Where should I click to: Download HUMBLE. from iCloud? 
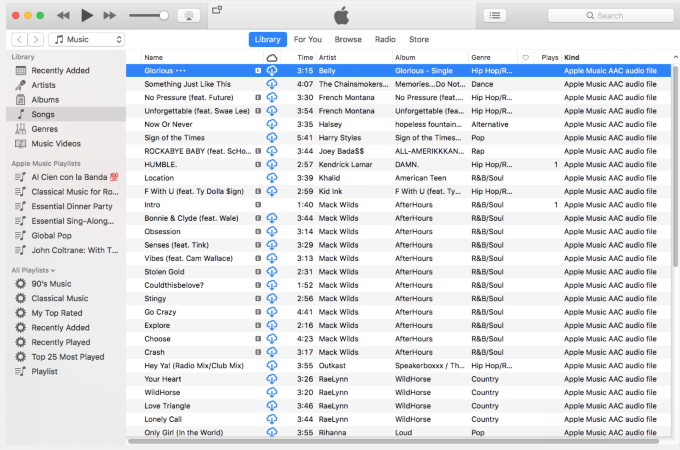point(272,165)
